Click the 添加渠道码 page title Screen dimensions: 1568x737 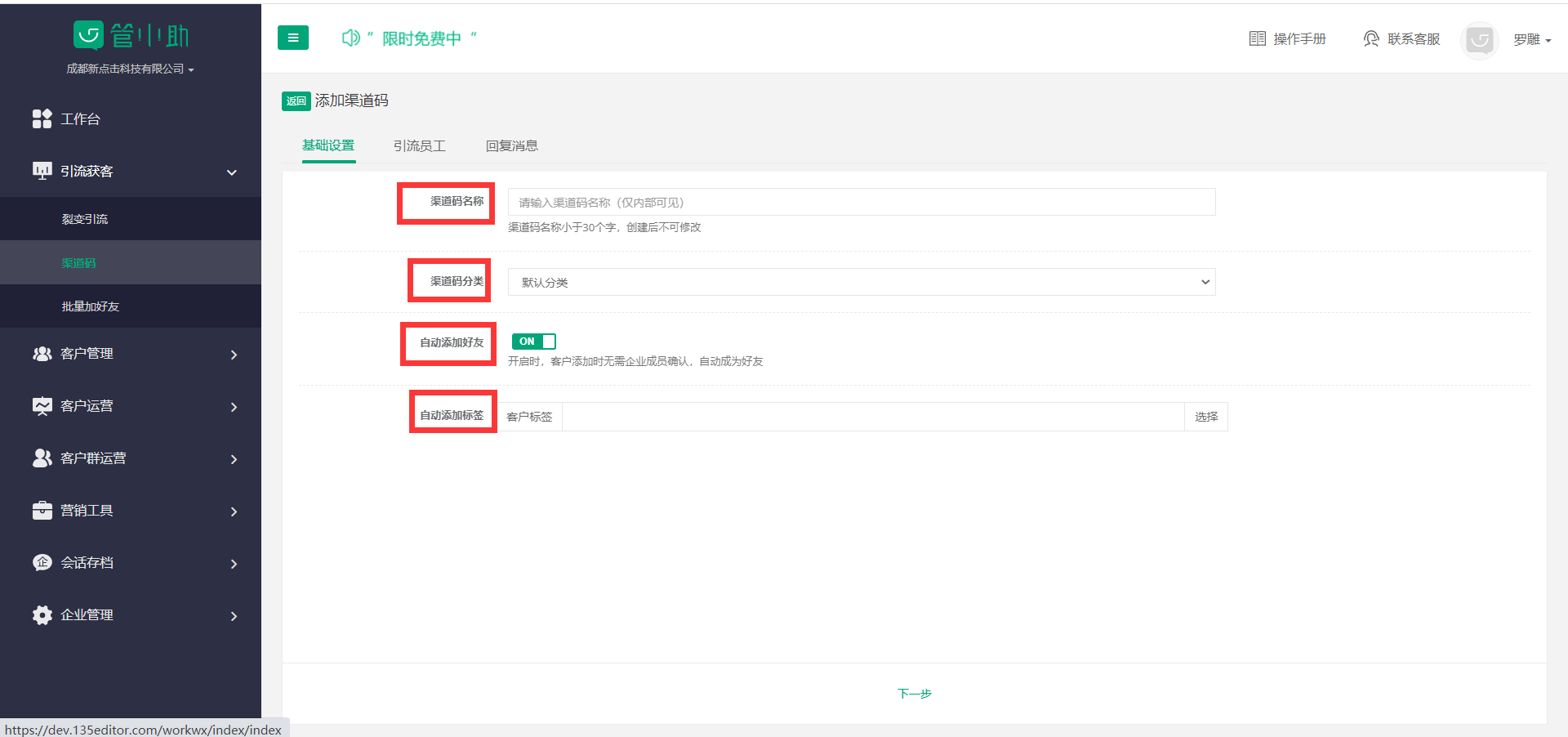352,100
